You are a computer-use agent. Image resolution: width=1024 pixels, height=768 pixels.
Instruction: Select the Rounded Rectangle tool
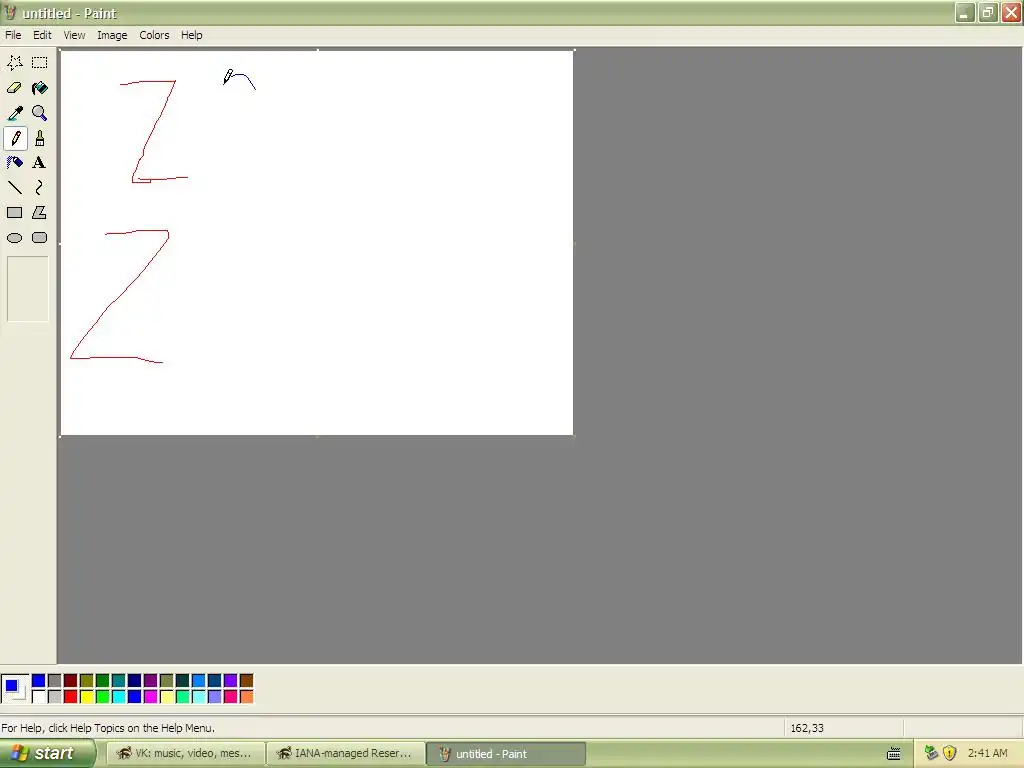point(40,238)
